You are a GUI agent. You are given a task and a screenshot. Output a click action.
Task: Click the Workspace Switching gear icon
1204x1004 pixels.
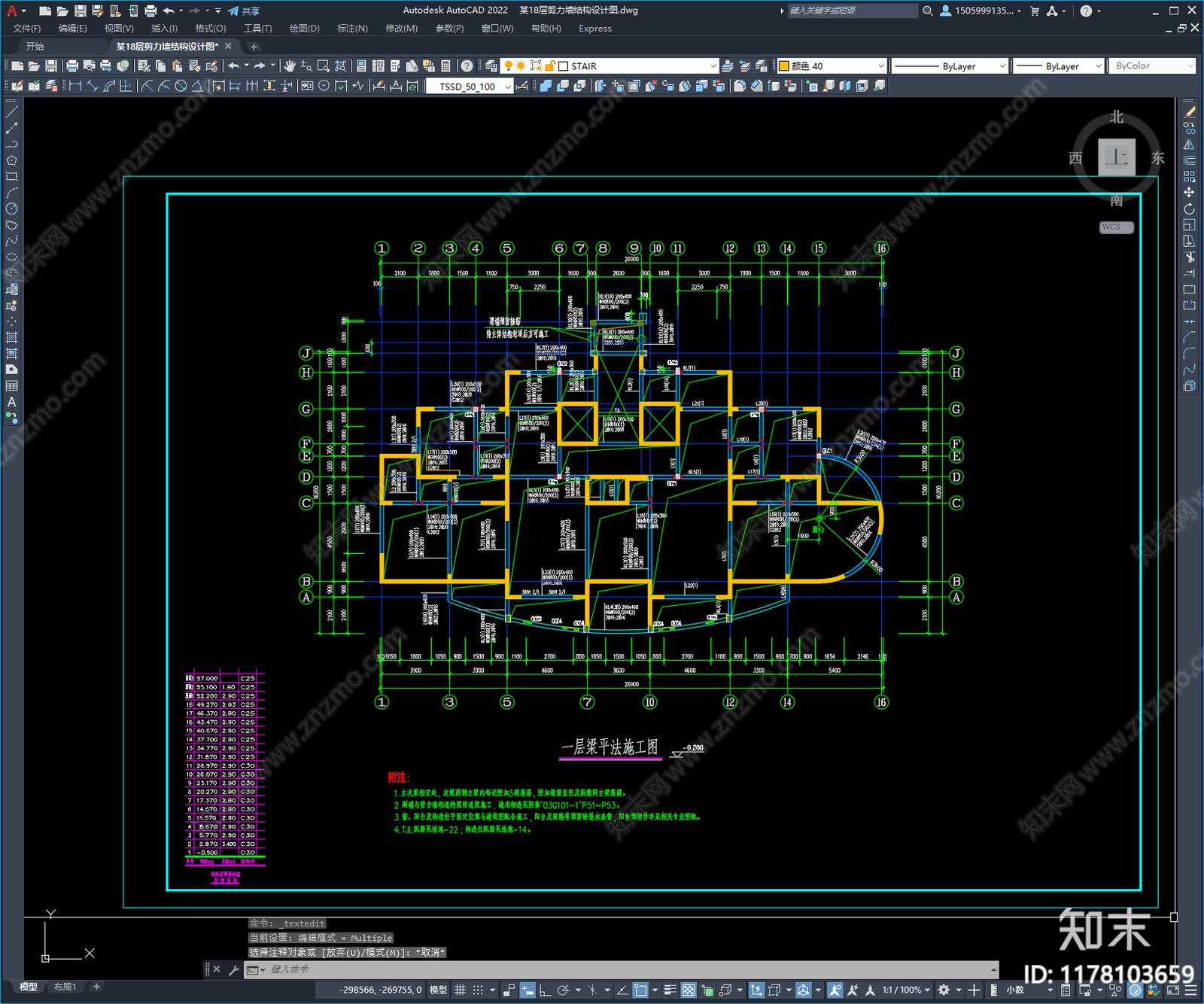[x=944, y=990]
